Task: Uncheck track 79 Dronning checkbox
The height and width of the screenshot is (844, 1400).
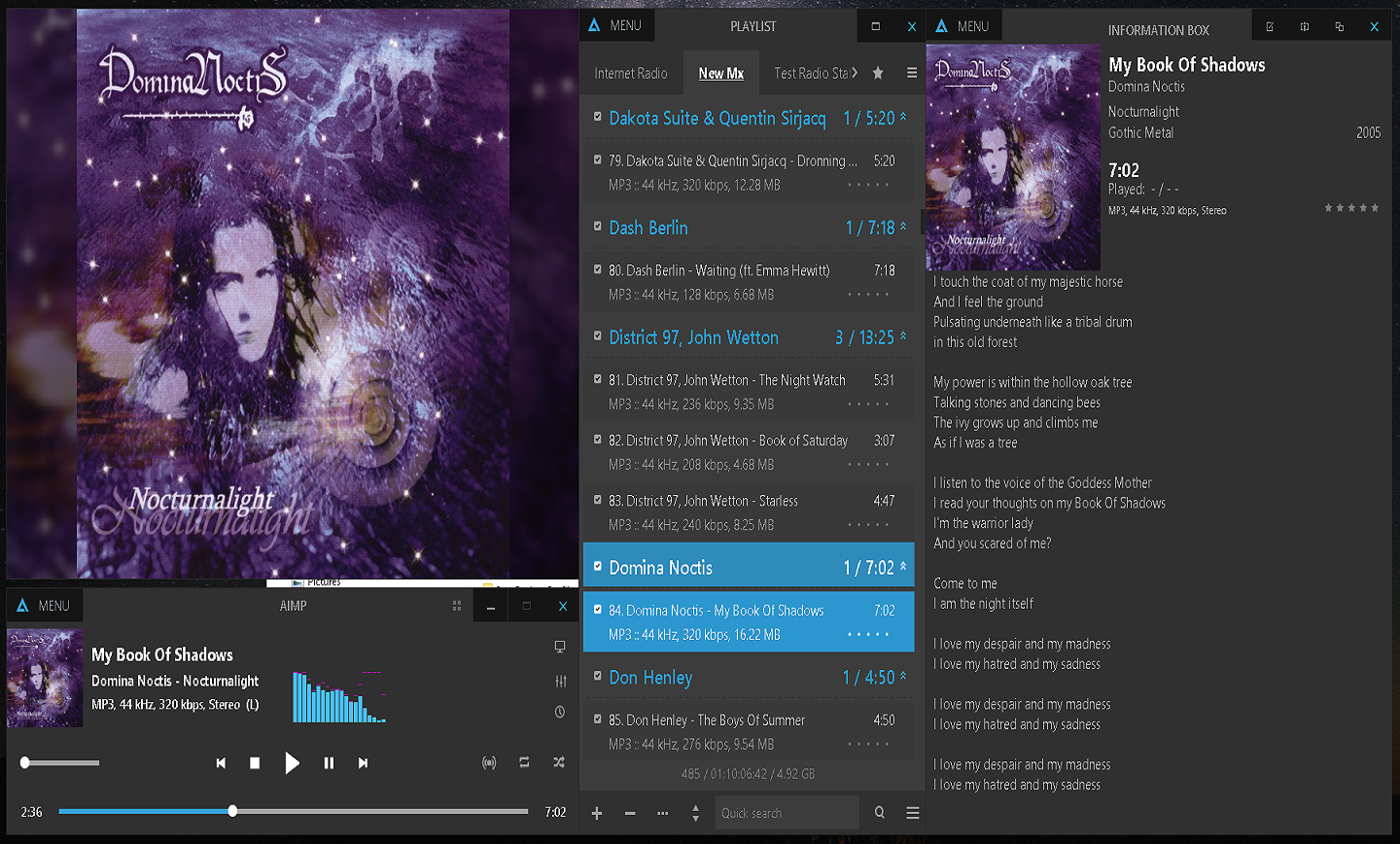Action: [598, 159]
